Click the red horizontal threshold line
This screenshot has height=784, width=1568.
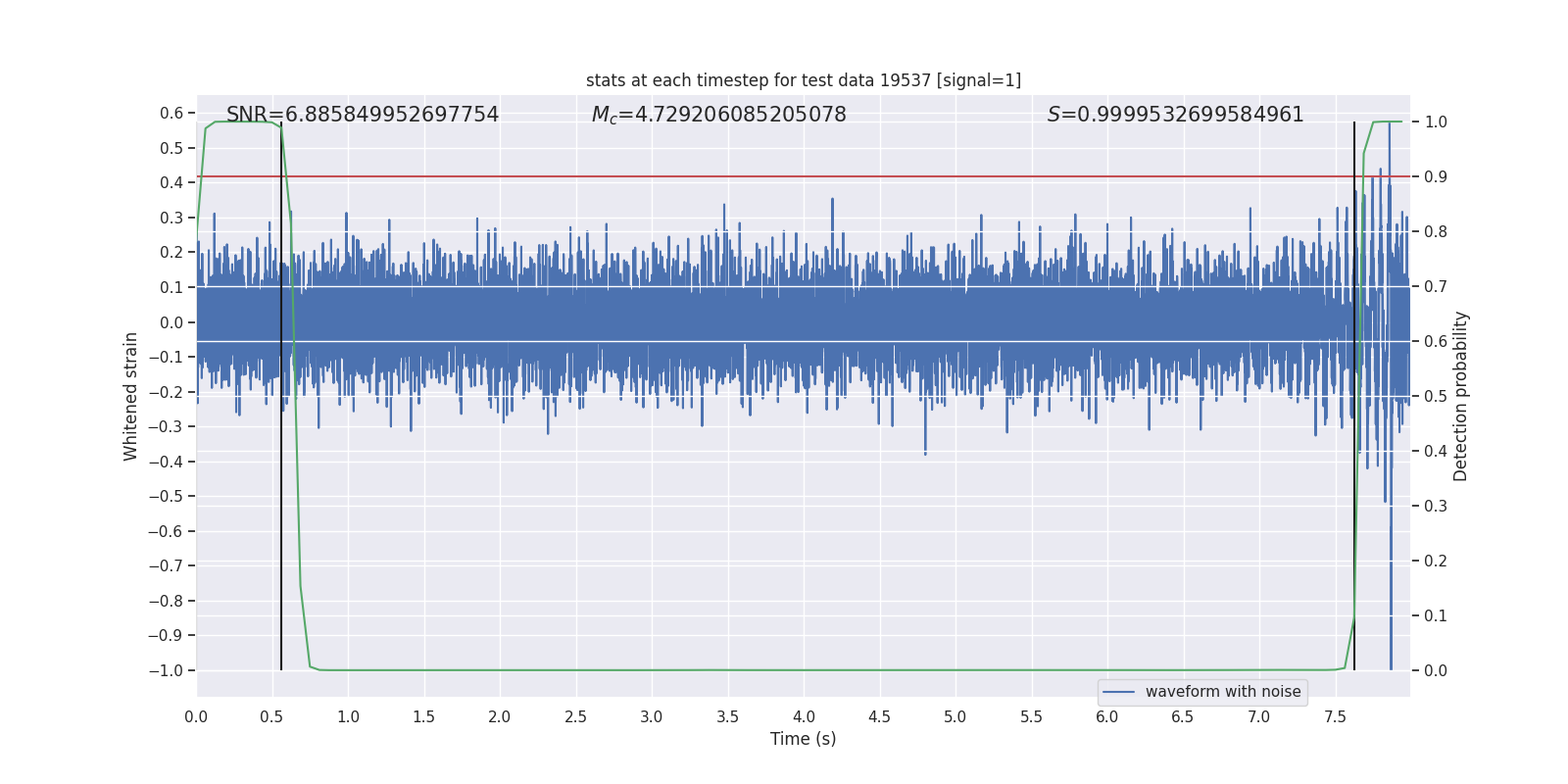(784, 176)
